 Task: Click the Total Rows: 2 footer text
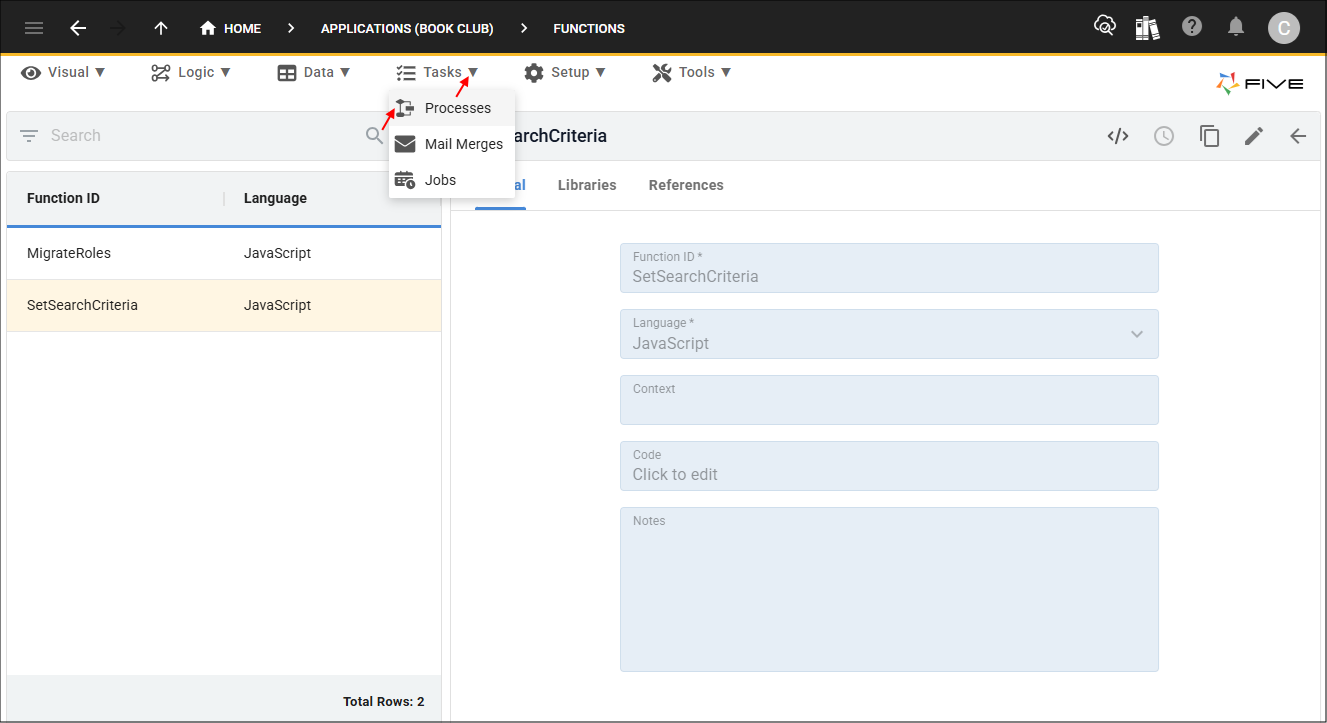pos(383,702)
